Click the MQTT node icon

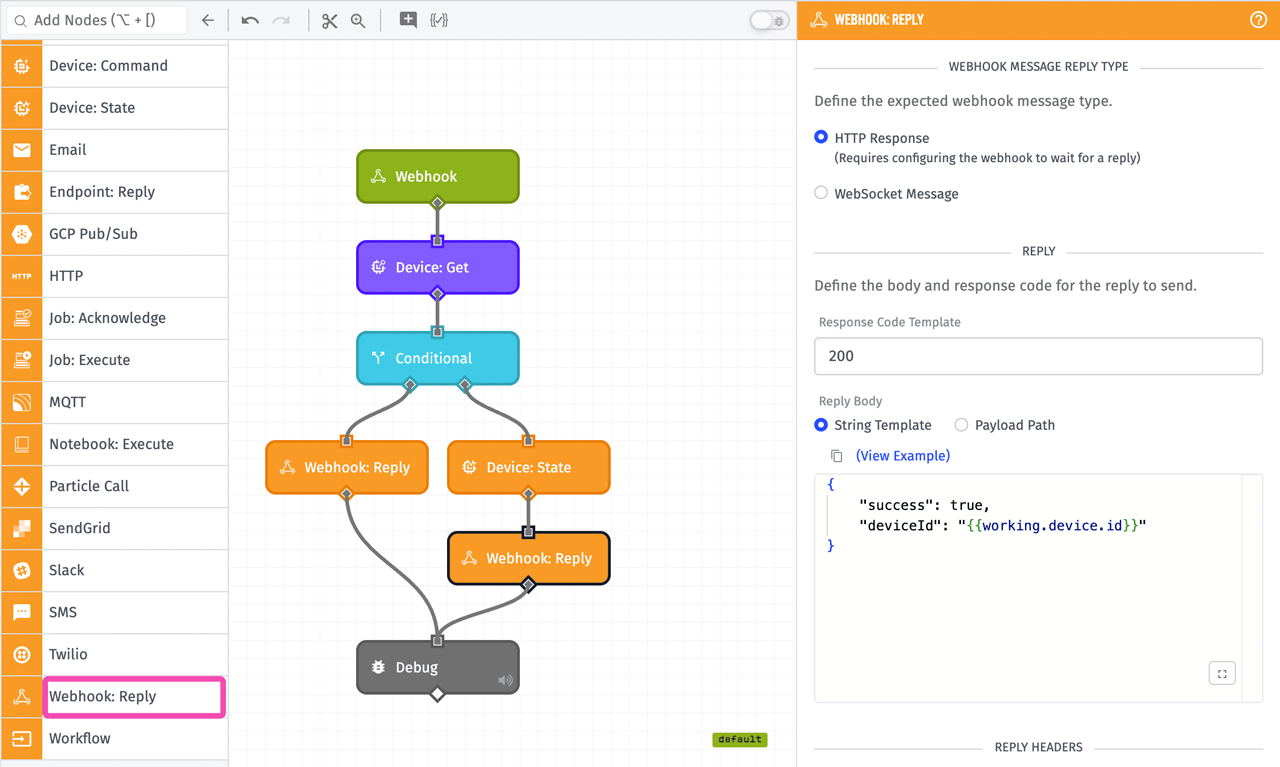point(21,402)
